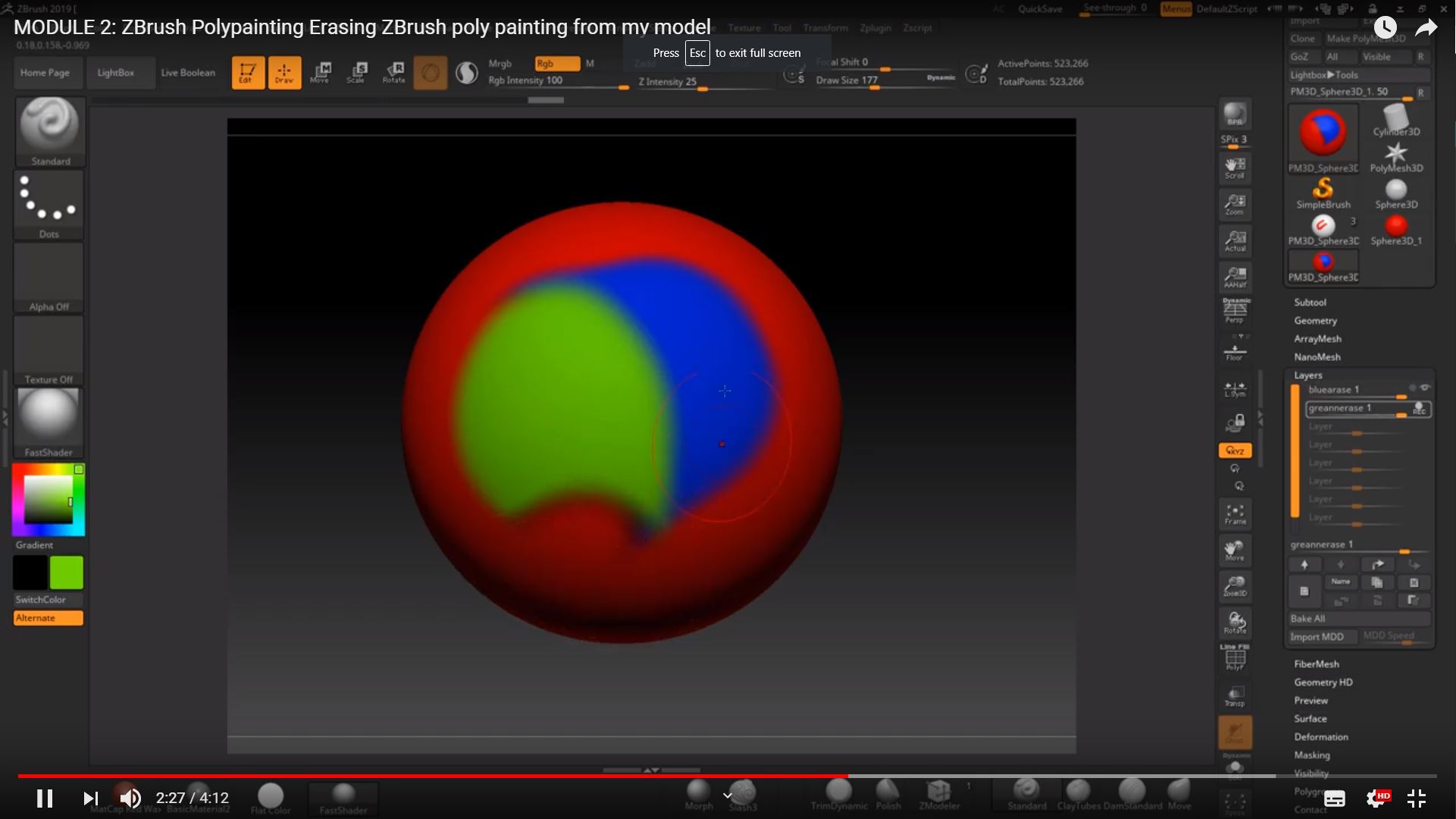This screenshot has width=1456, height=819.
Task: Expand the Subtool palette section
Action: [1310, 303]
